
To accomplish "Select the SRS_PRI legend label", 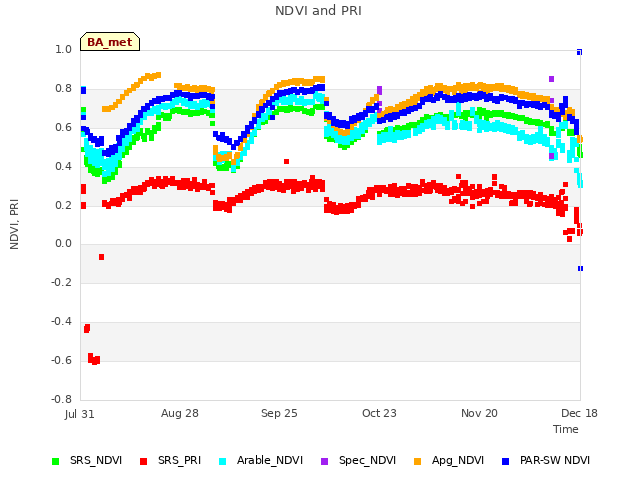I will point(180,460).
